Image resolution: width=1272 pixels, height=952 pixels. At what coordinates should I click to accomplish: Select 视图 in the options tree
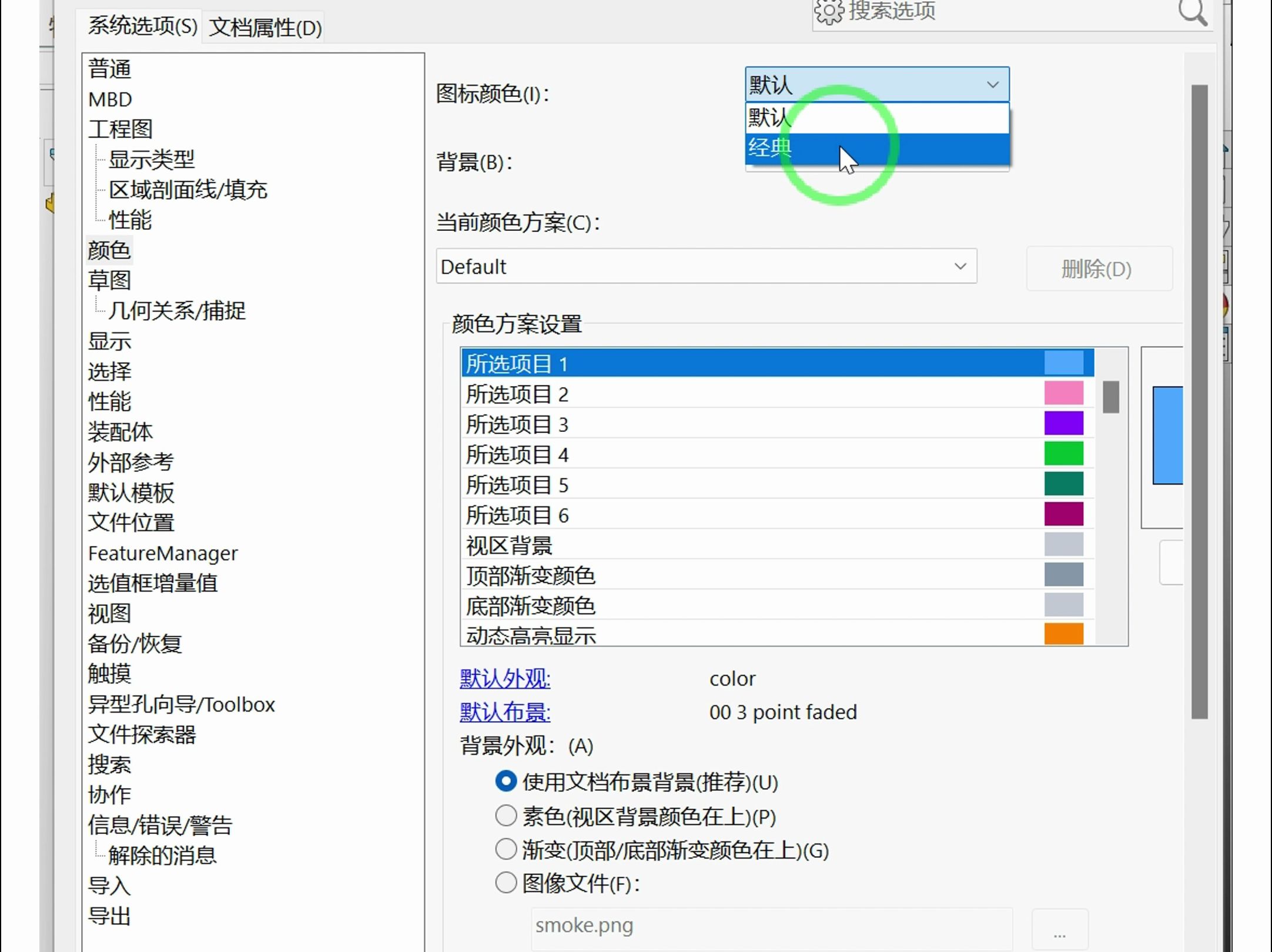(109, 614)
